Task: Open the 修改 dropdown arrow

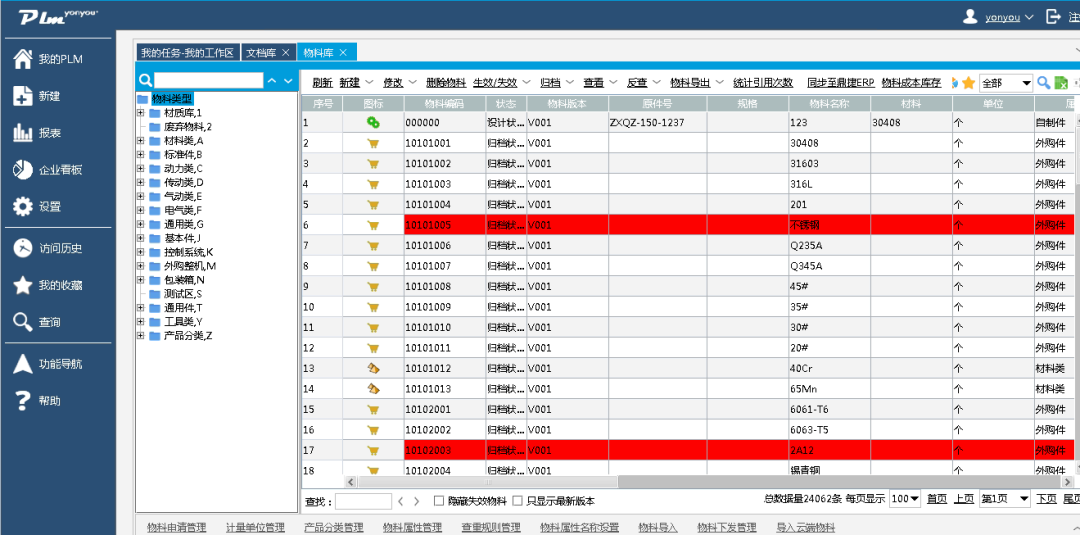Action: tap(413, 83)
